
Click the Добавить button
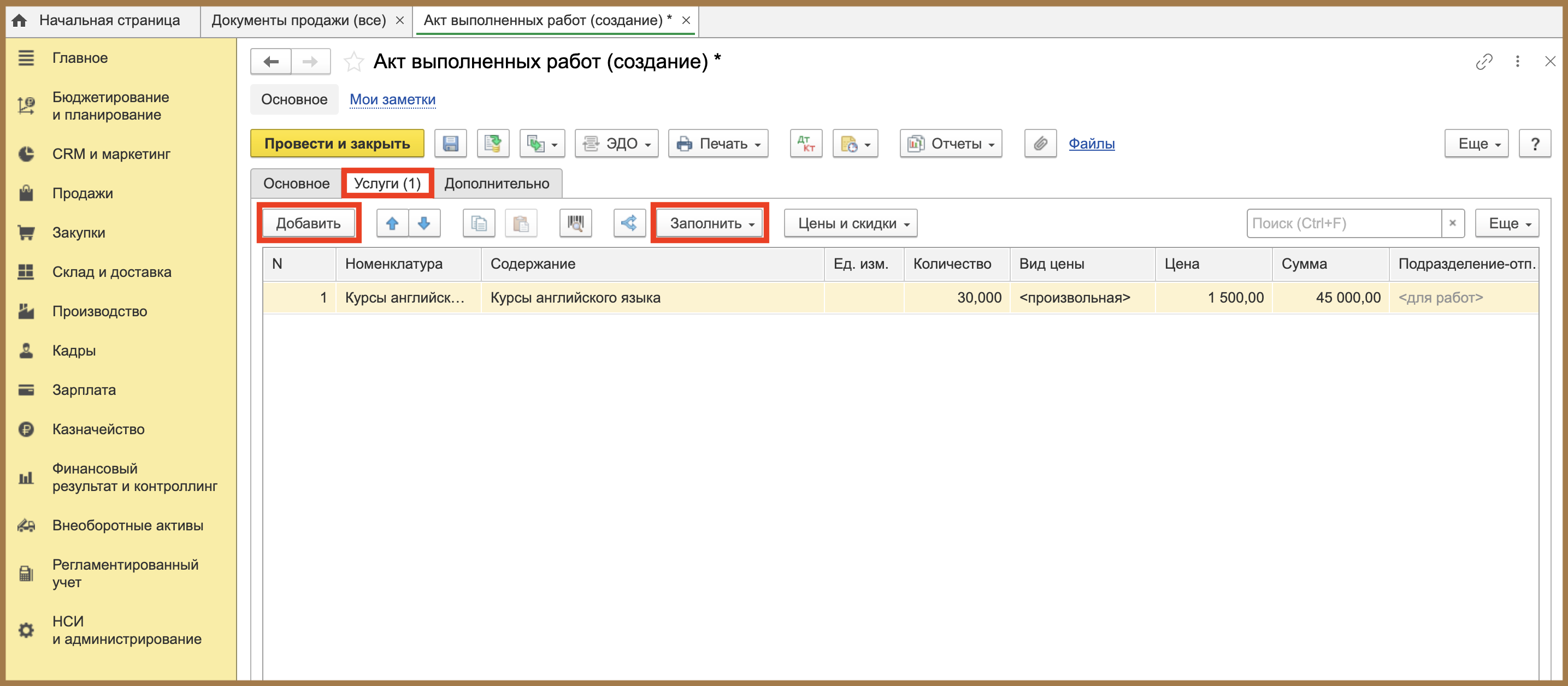click(x=309, y=223)
